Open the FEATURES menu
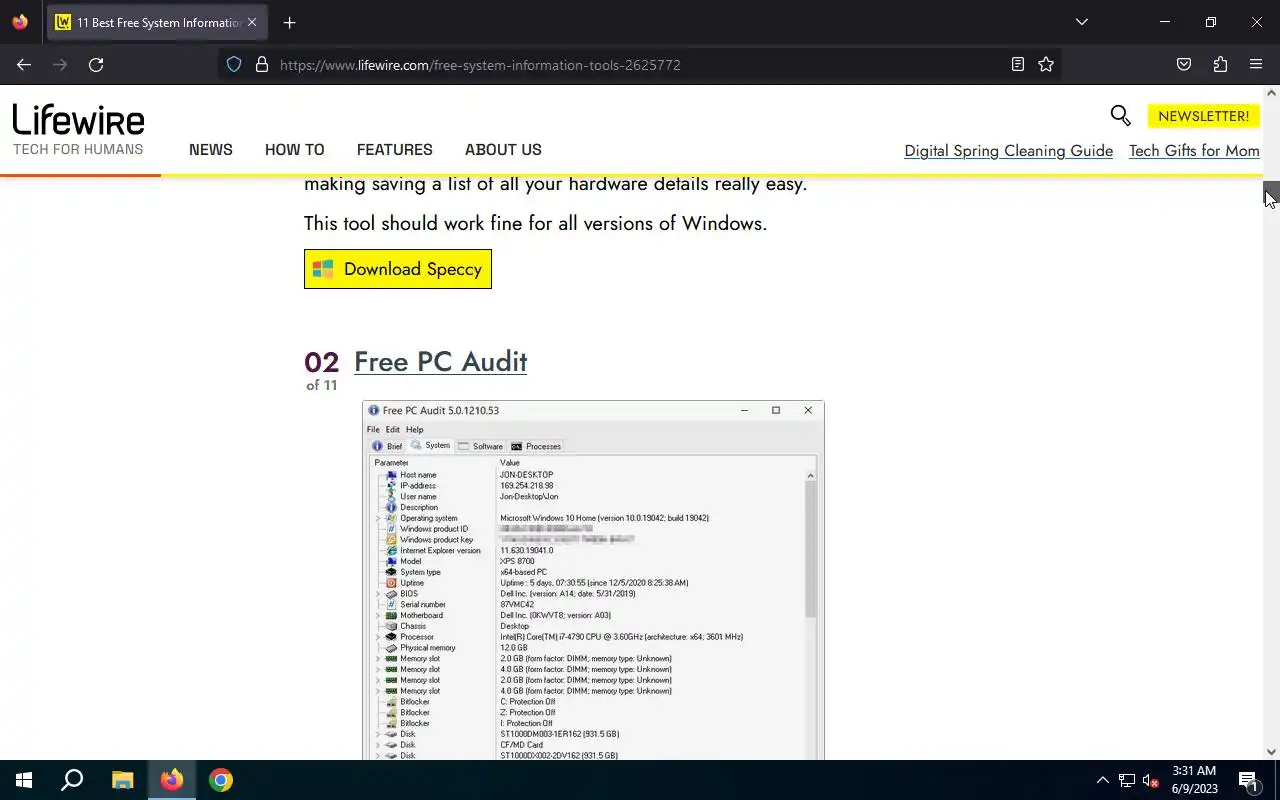This screenshot has height=800, width=1280. click(x=394, y=150)
